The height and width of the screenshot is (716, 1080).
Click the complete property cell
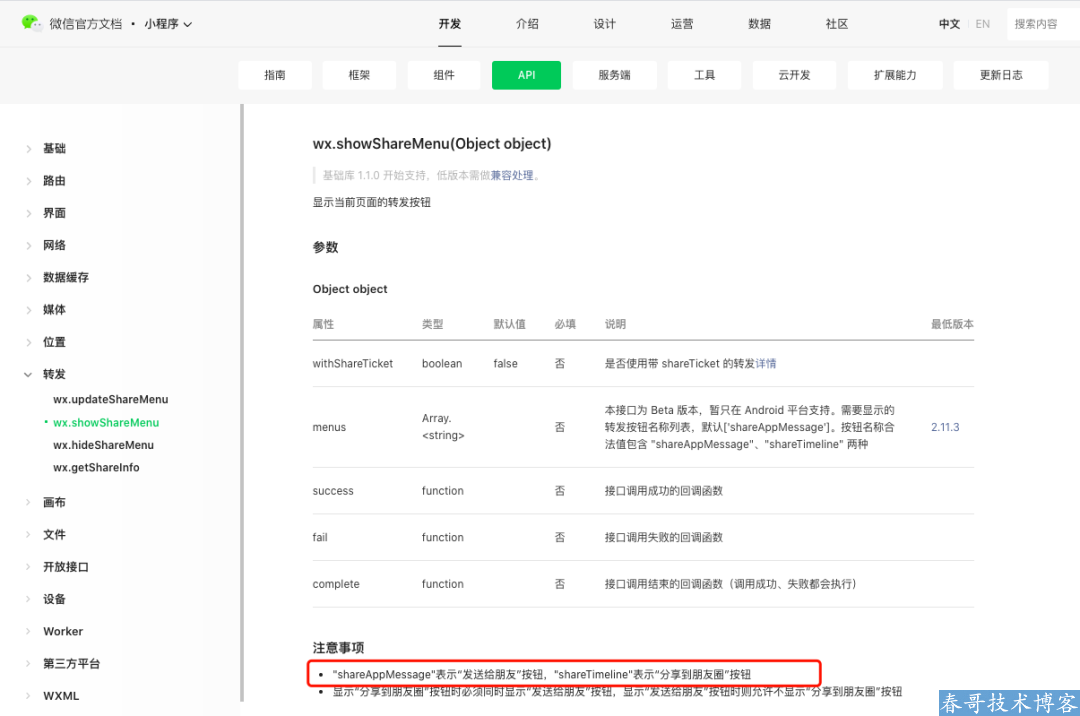tap(335, 584)
